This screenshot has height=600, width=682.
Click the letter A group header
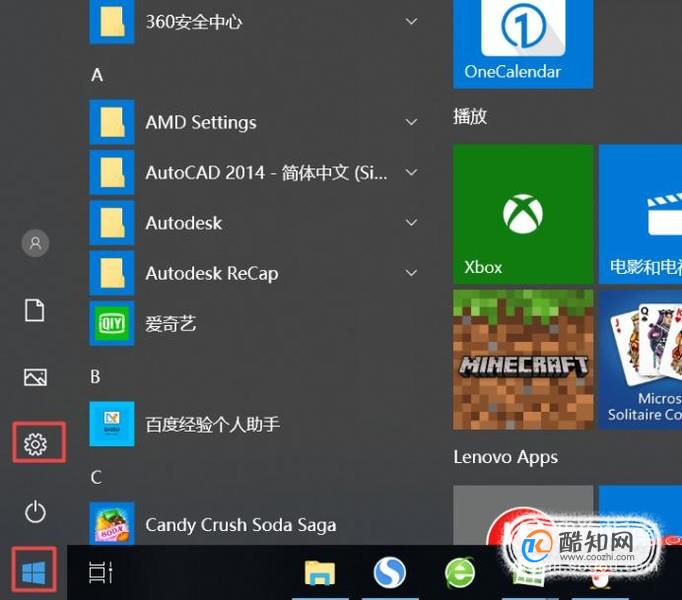coord(97,75)
